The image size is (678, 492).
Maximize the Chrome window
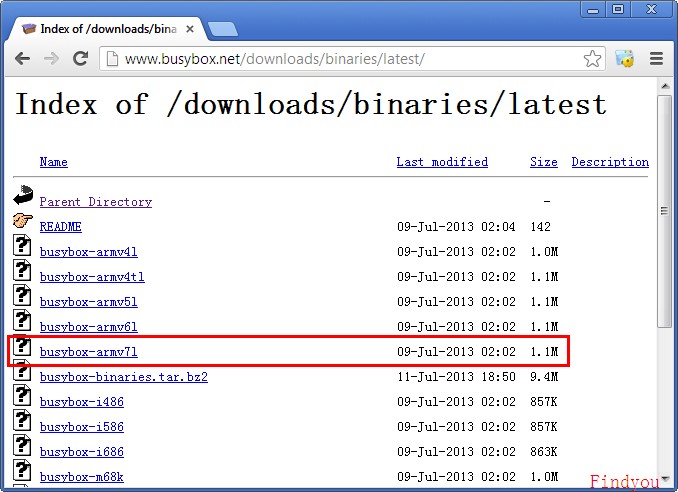(x=618, y=9)
